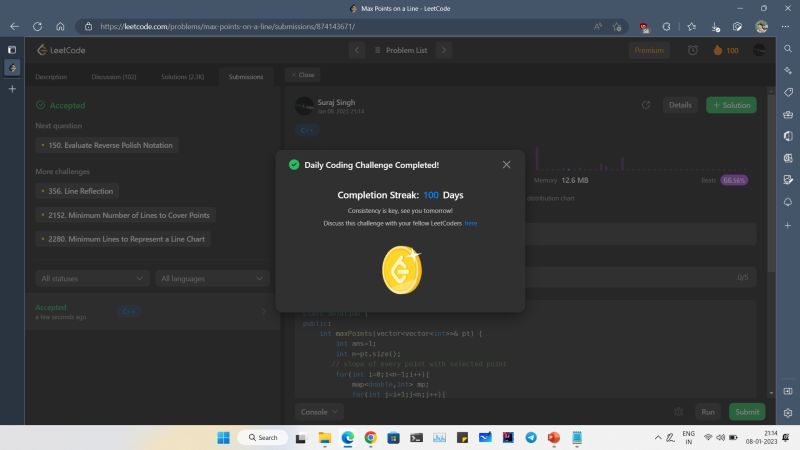Switch to the Description tab
The height and width of the screenshot is (450, 800).
[51, 77]
